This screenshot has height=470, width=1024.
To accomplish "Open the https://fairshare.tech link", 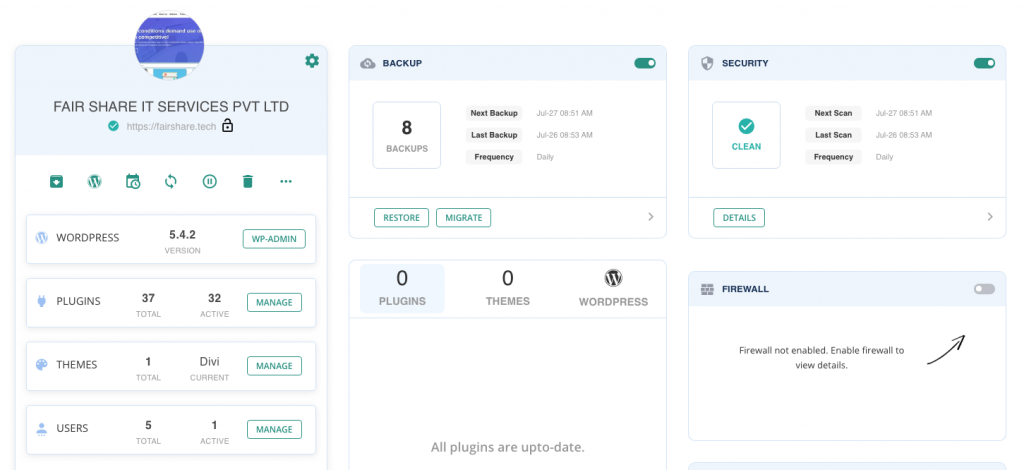I will coord(171,126).
